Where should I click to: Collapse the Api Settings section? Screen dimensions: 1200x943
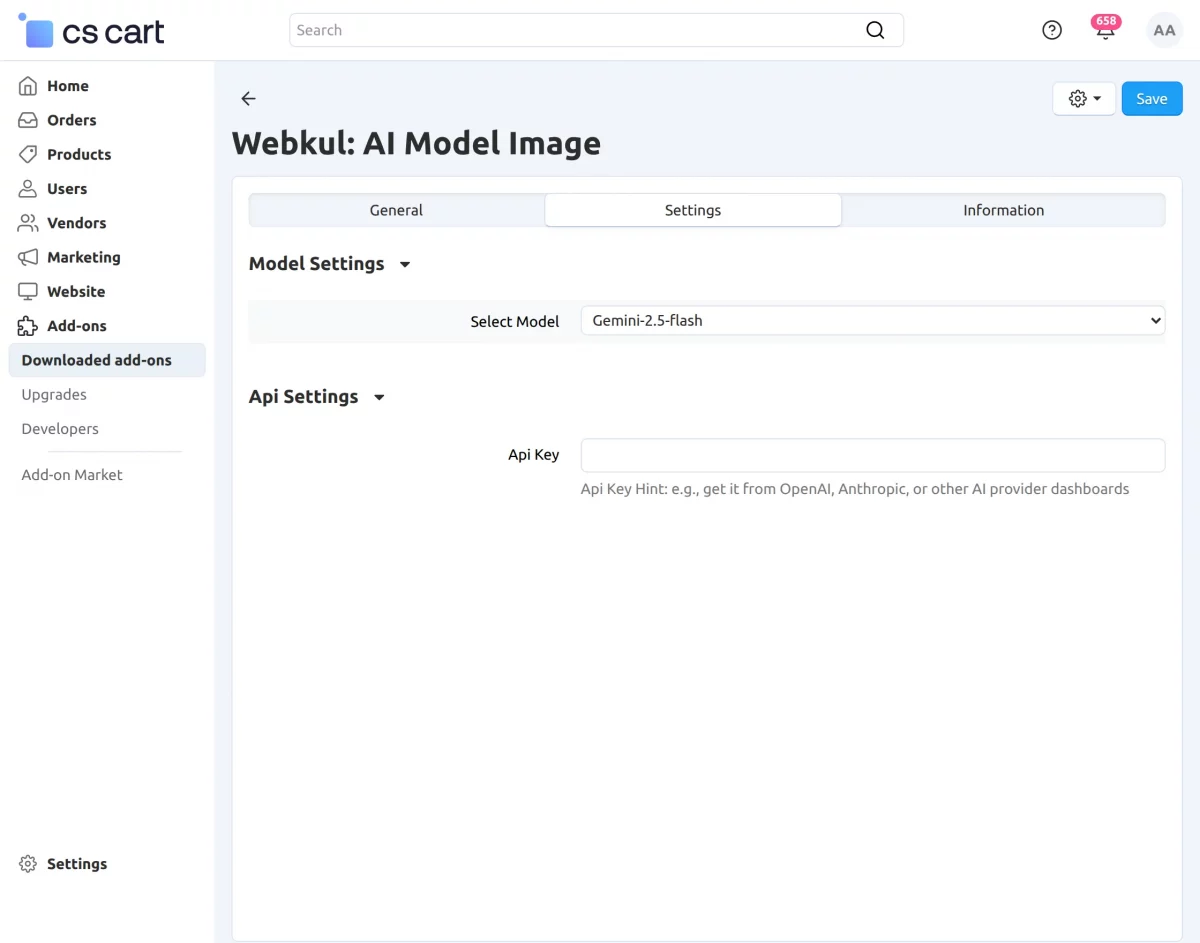(x=379, y=398)
